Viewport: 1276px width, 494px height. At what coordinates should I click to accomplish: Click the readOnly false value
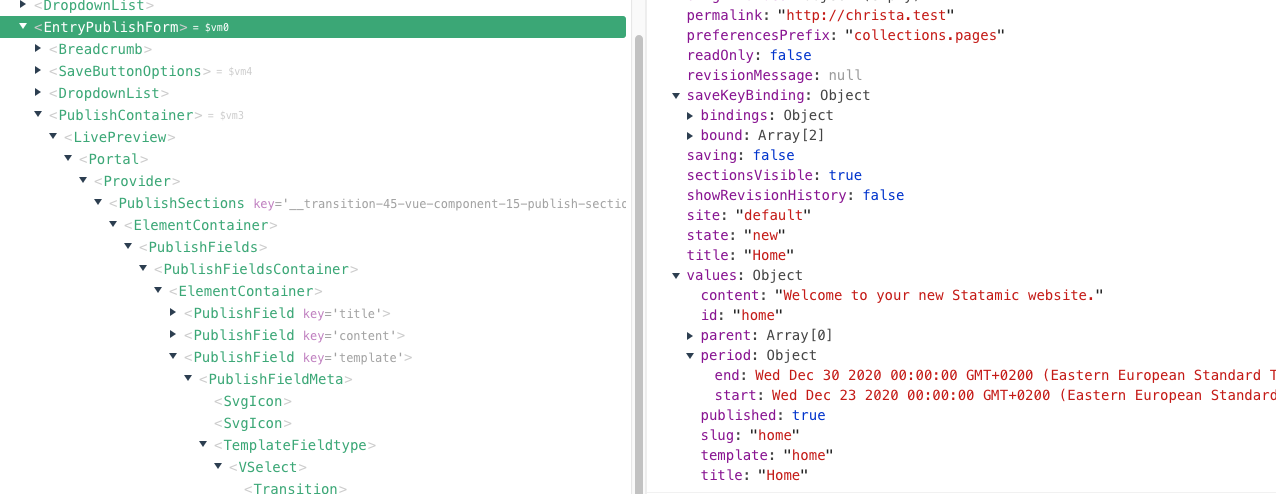pyautogui.click(x=791, y=55)
